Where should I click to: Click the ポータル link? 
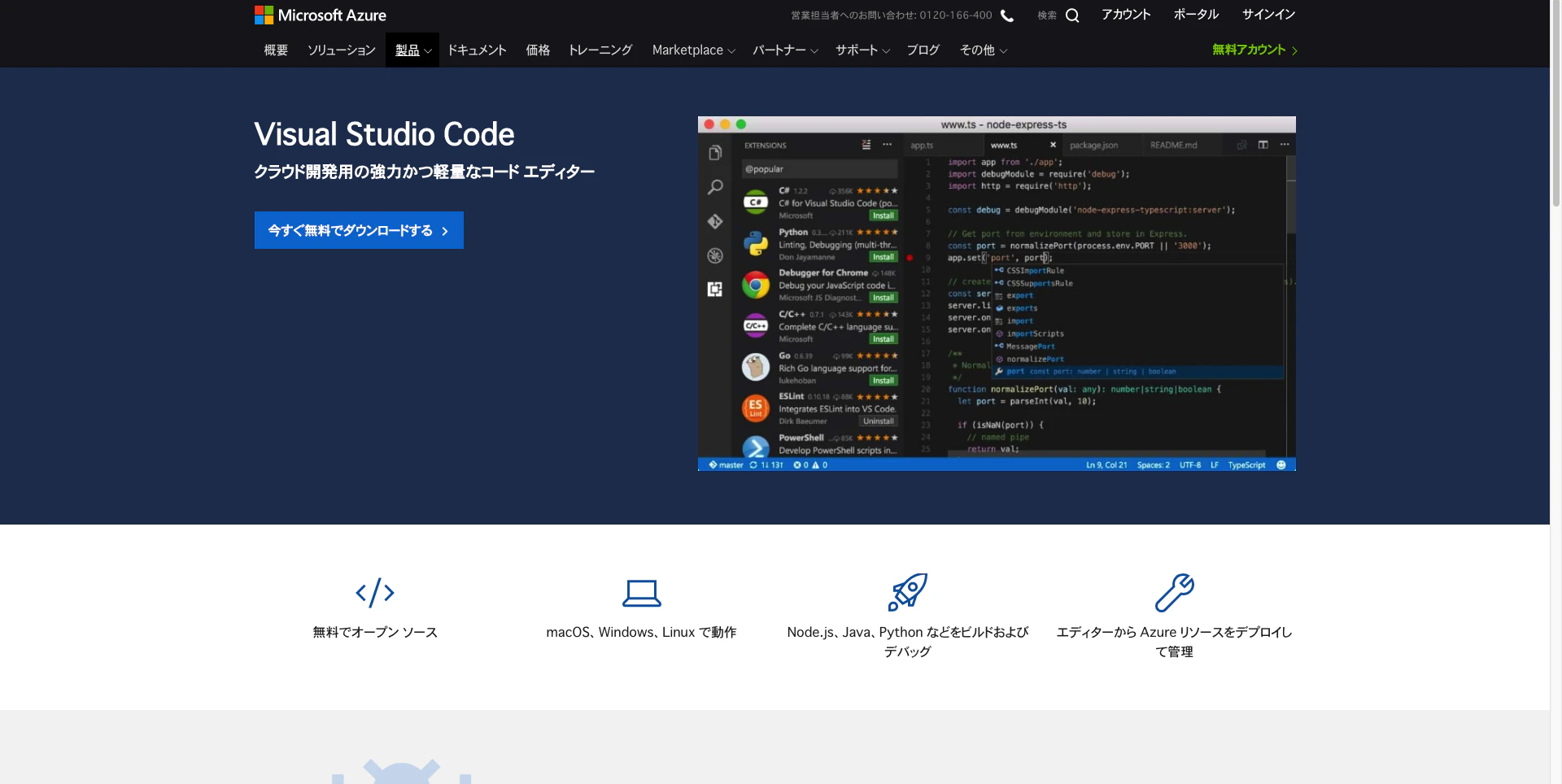pos(1196,15)
